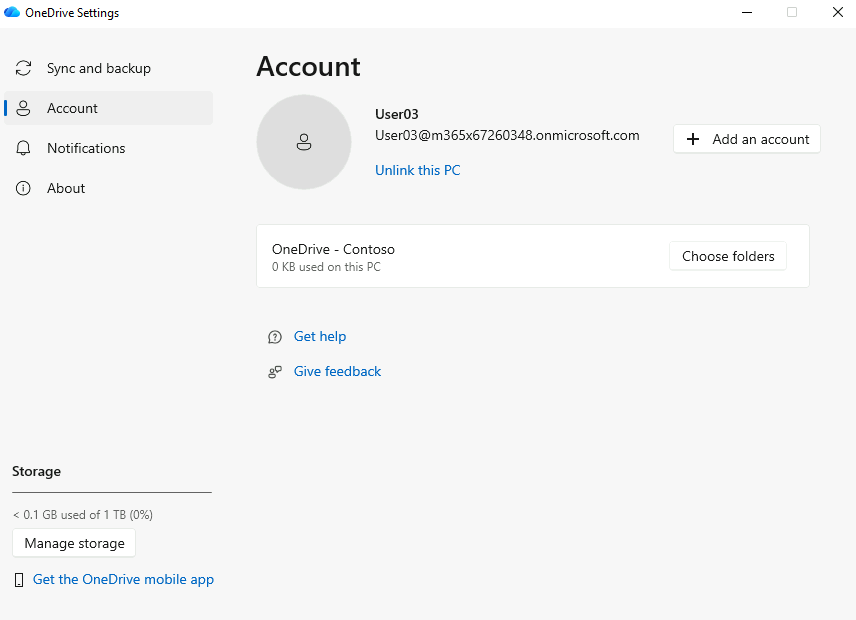Minimize the OneDrive Settings window
Viewport: 856px width, 620px height.
click(x=747, y=12)
